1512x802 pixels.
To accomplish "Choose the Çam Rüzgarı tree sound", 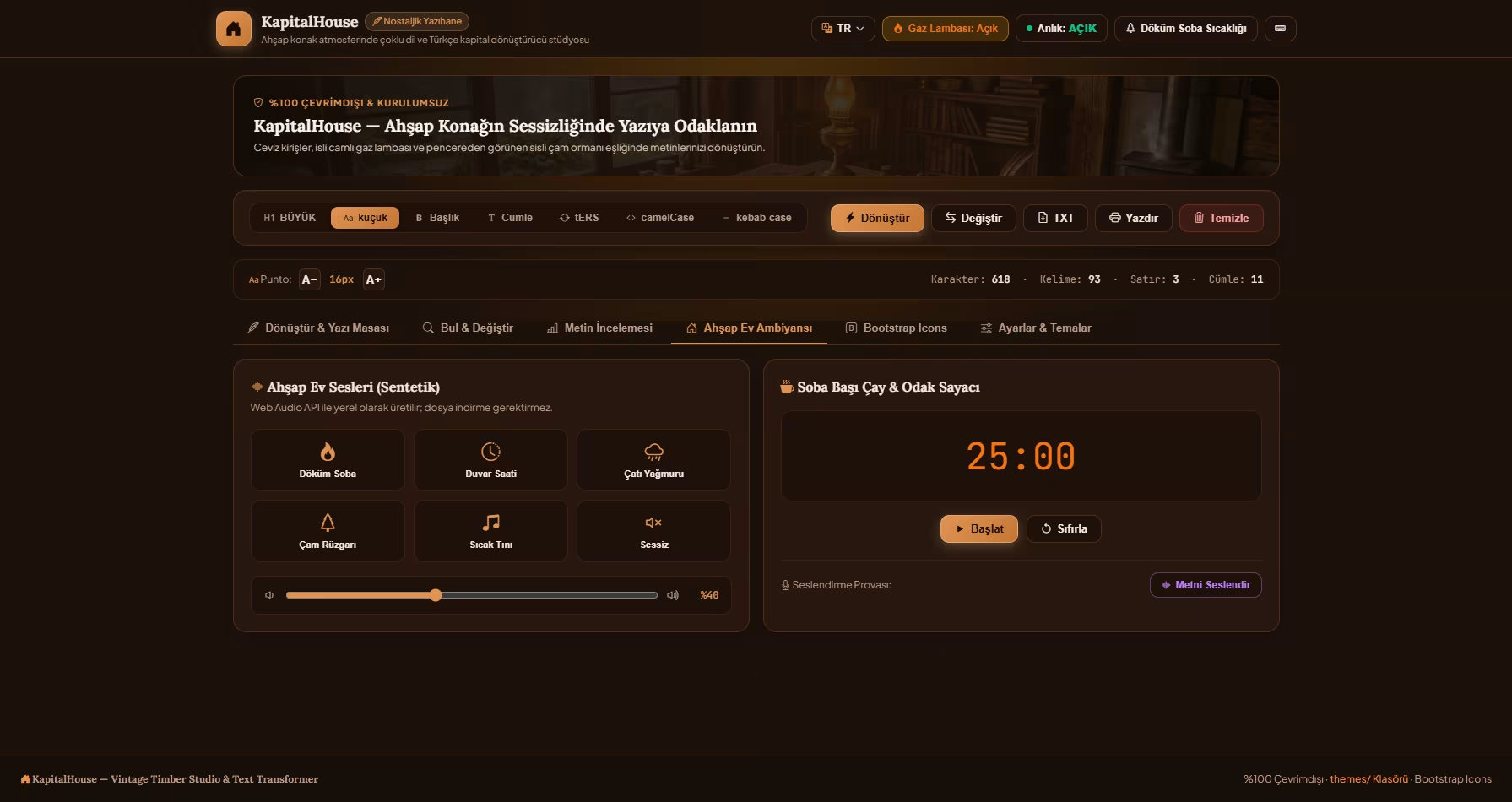I will tap(328, 531).
